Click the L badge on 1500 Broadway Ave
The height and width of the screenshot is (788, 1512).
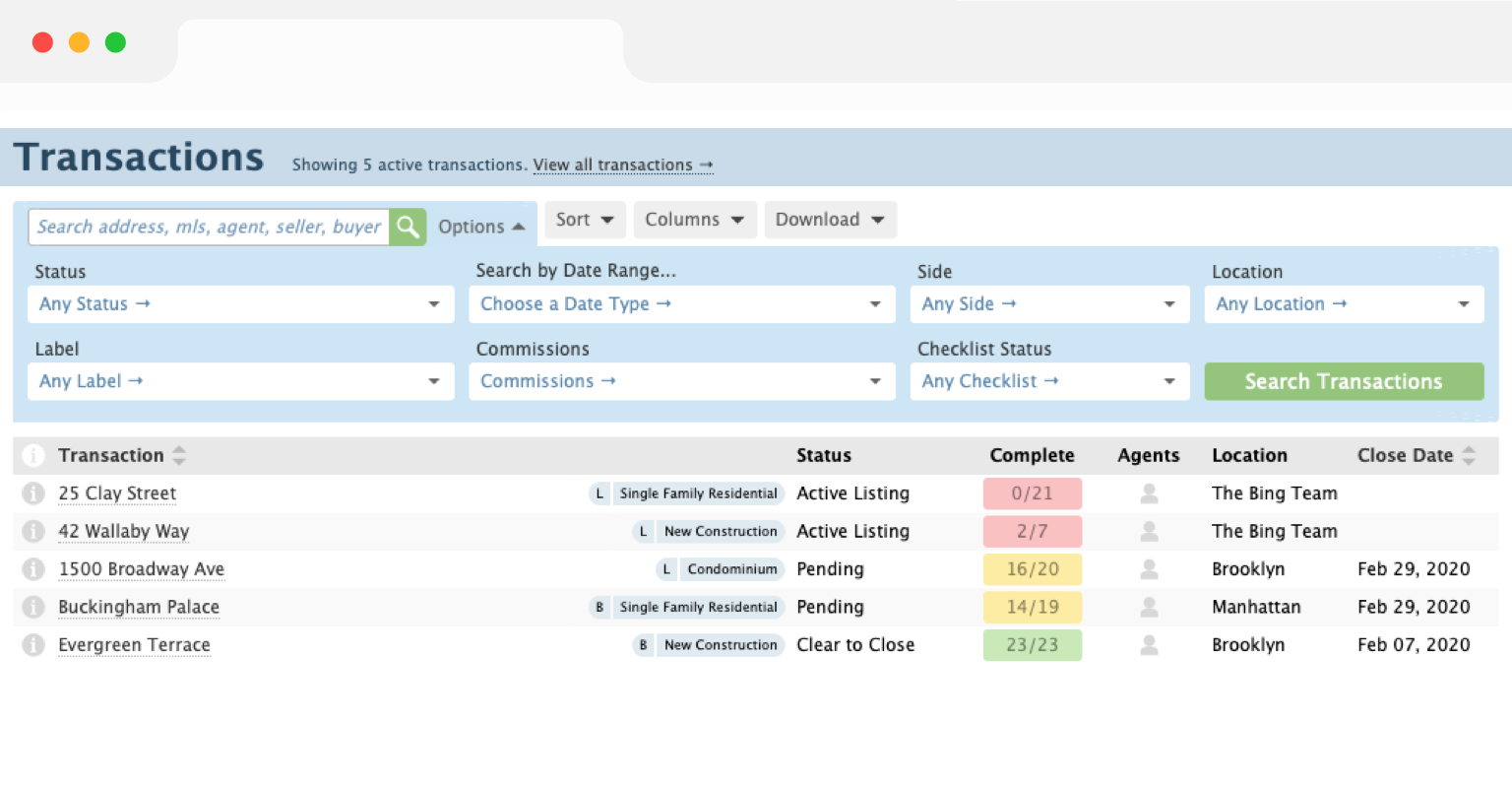666,569
